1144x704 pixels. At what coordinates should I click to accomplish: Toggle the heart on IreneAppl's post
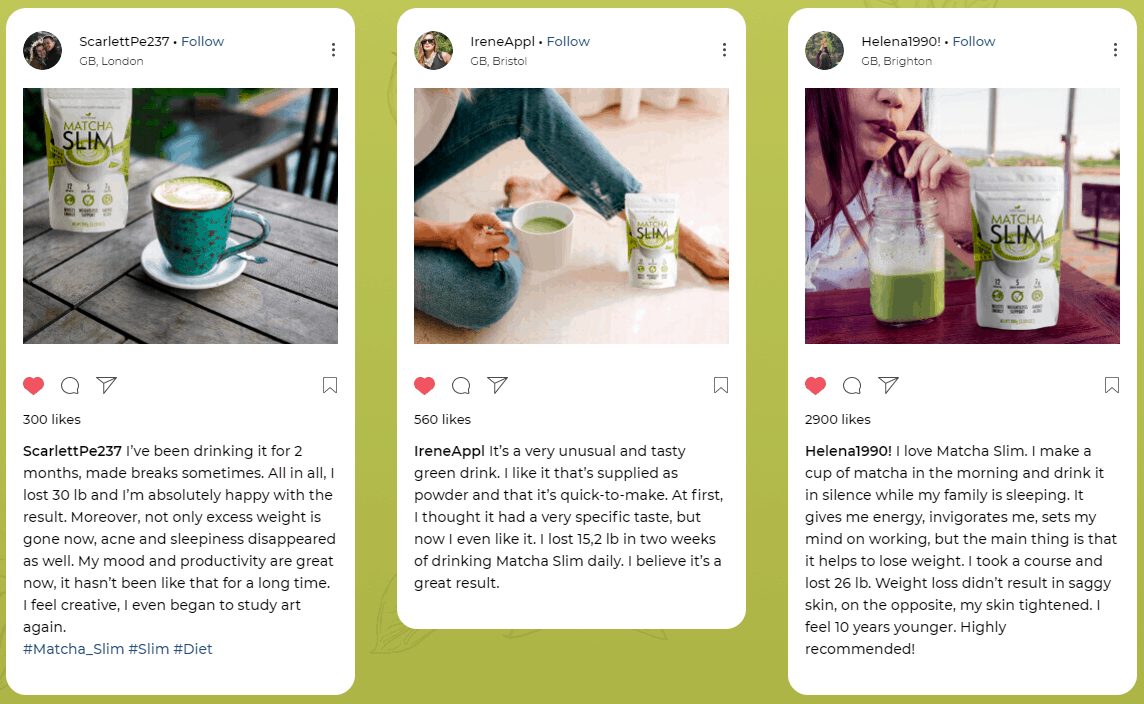point(425,385)
